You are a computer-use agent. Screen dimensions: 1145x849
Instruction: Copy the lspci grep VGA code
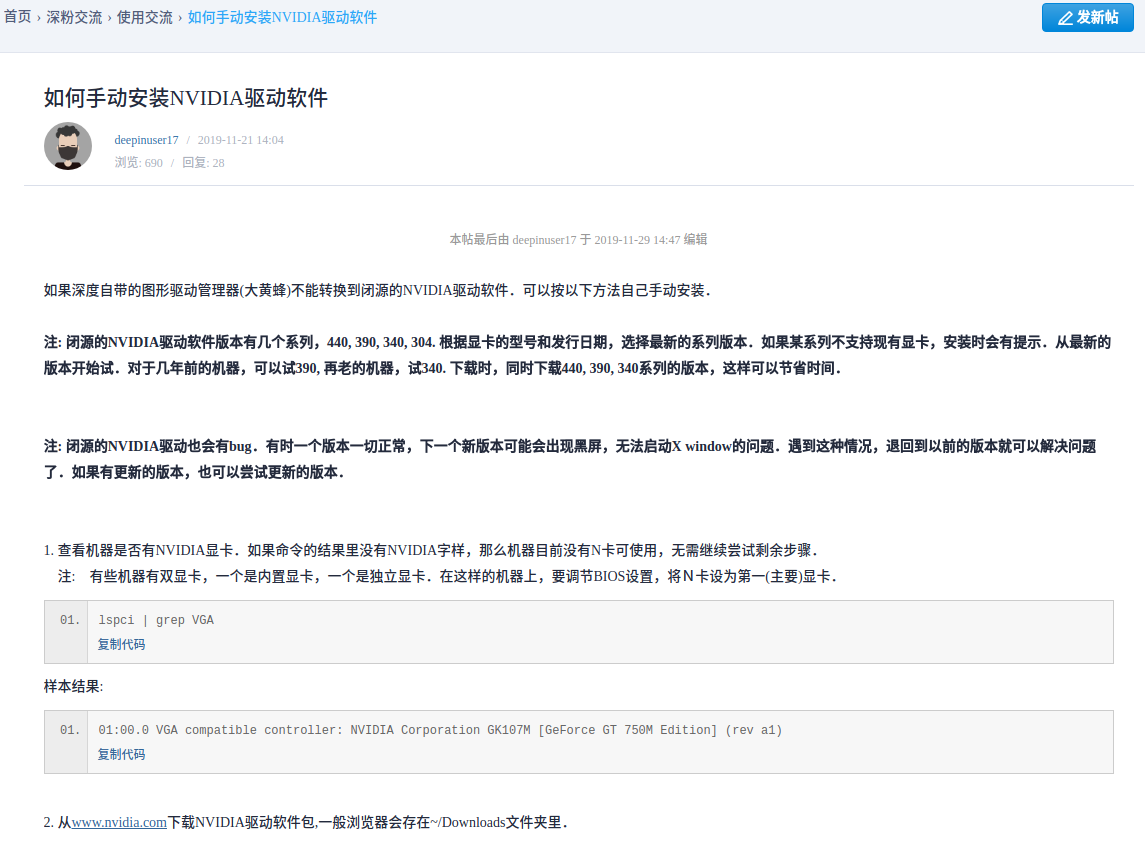[121, 645]
